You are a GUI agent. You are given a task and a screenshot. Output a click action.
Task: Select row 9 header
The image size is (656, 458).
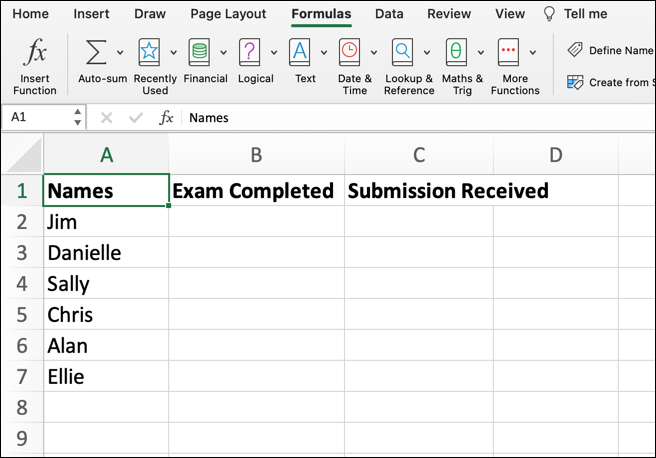[x=22, y=438]
